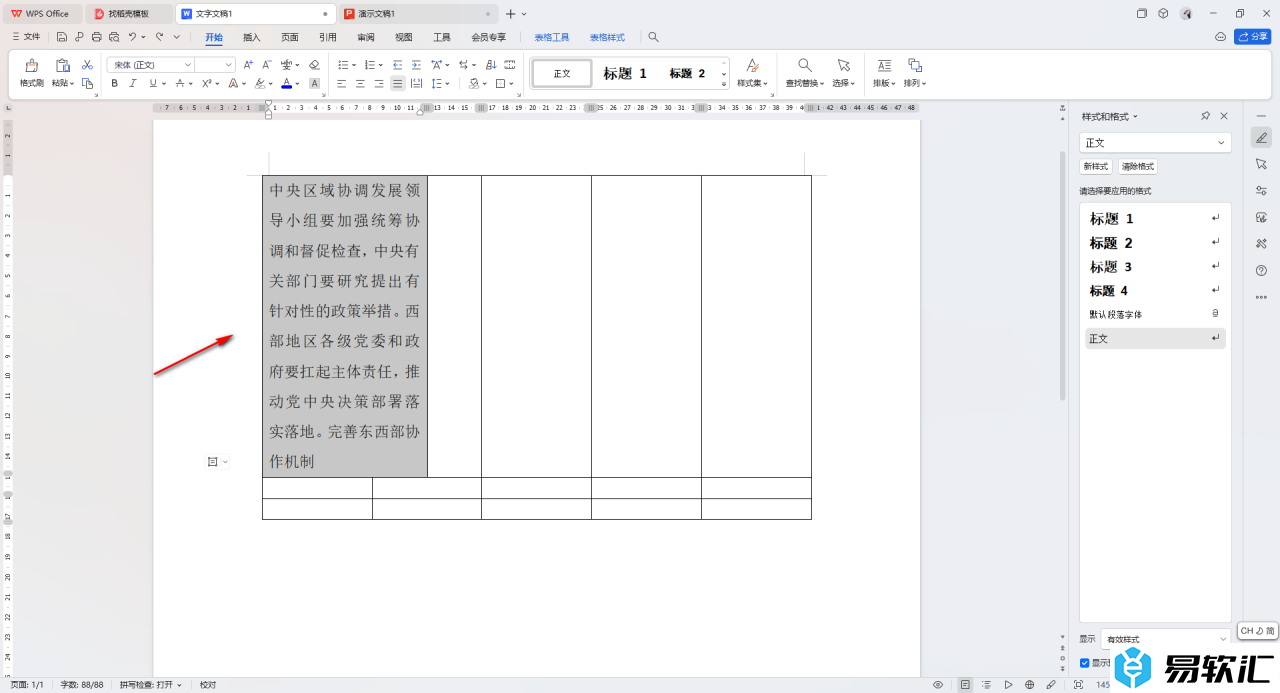Image resolution: width=1280 pixels, height=693 pixels.
Task: Toggle page view mode in status bar
Action: coord(965,685)
